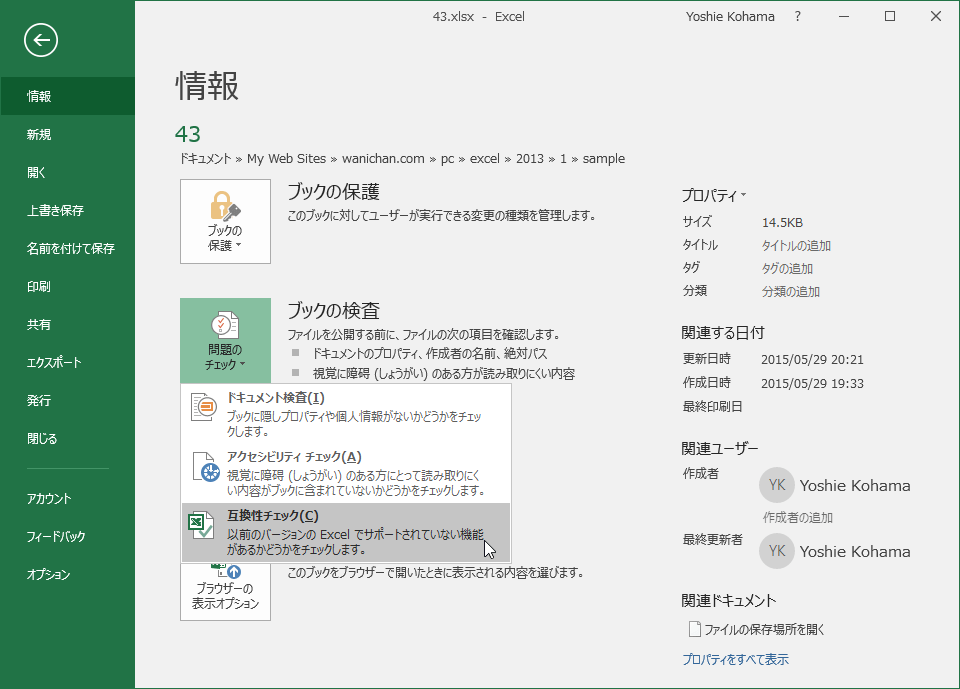Click the 最終印刷日 label
The image size is (960, 689).
[712, 407]
